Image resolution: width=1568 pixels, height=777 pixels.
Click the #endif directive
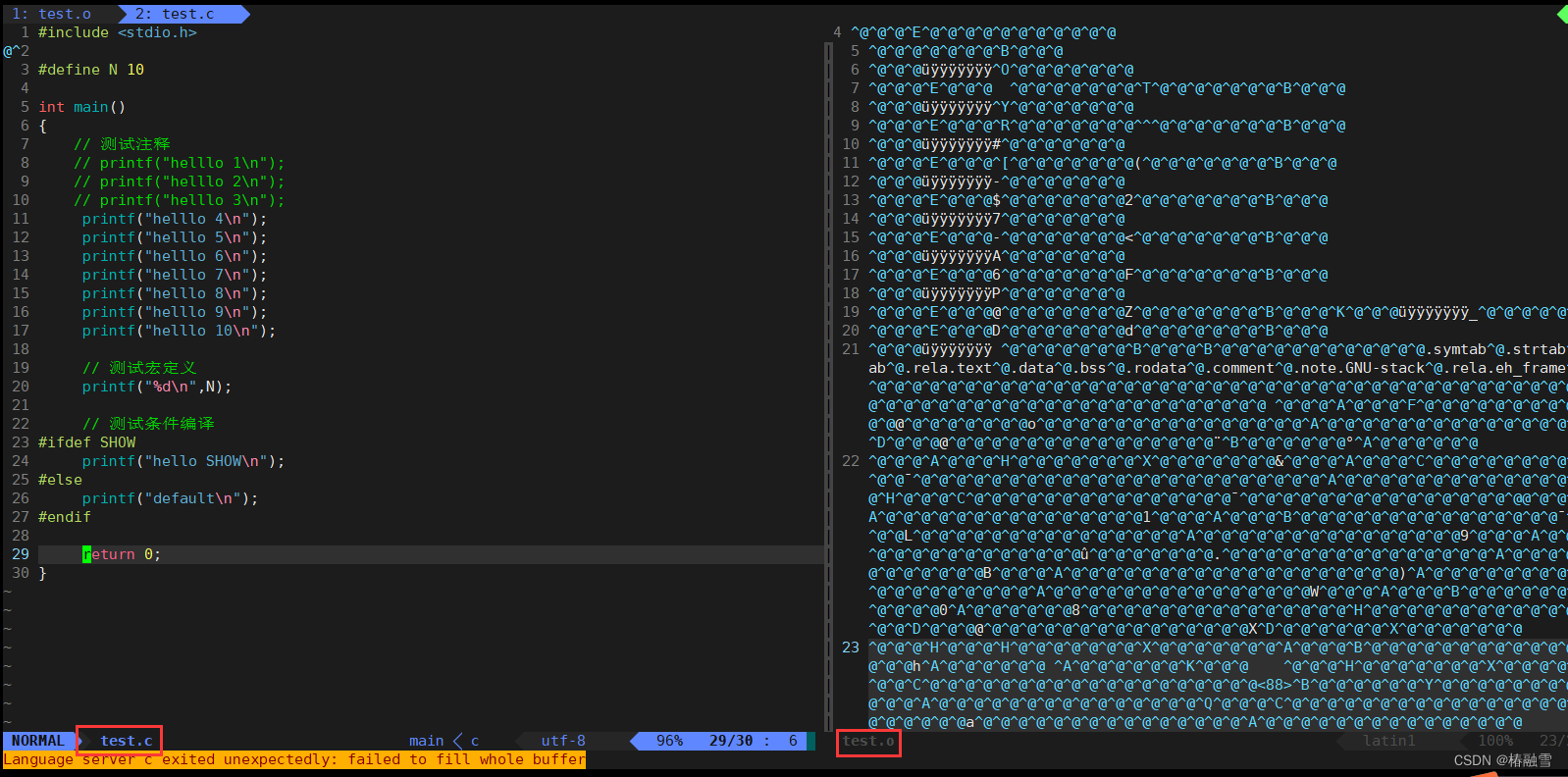[x=65, y=517]
